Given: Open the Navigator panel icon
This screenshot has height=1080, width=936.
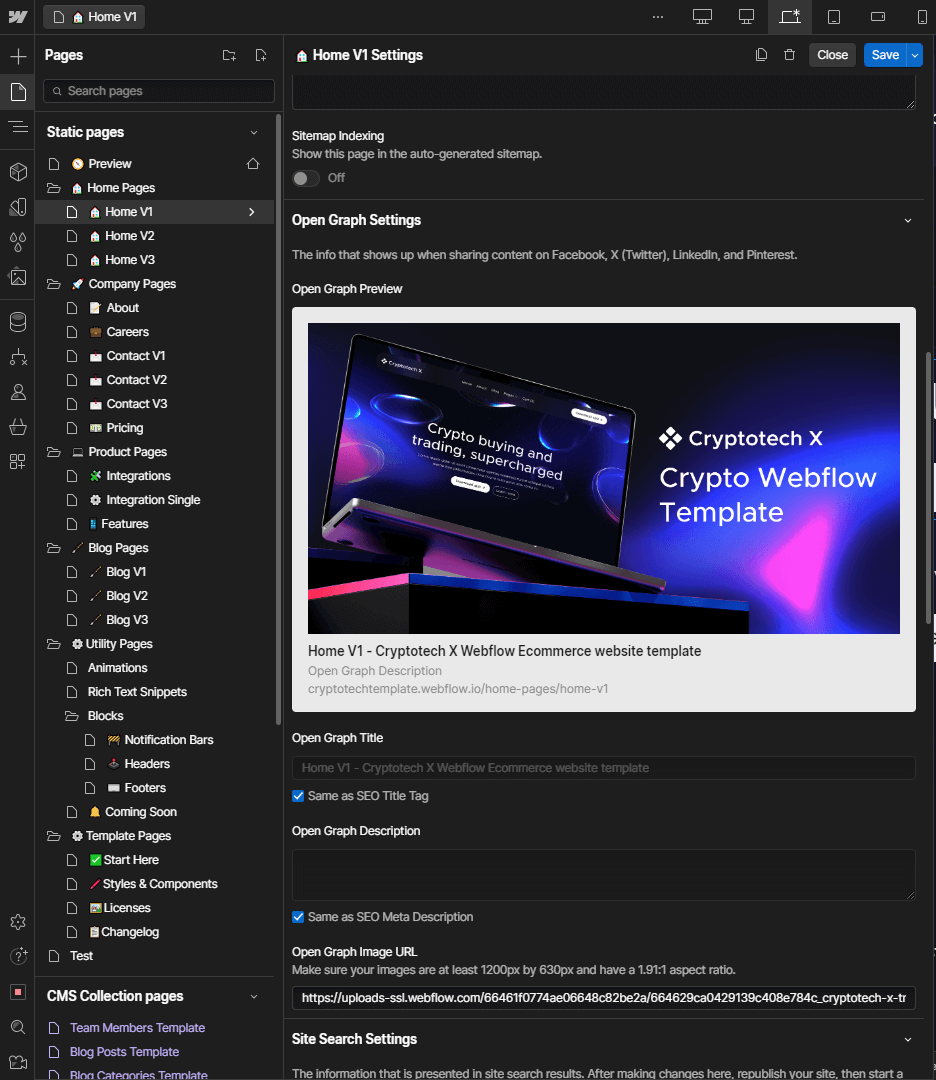Looking at the screenshot, I should point(18,127).
